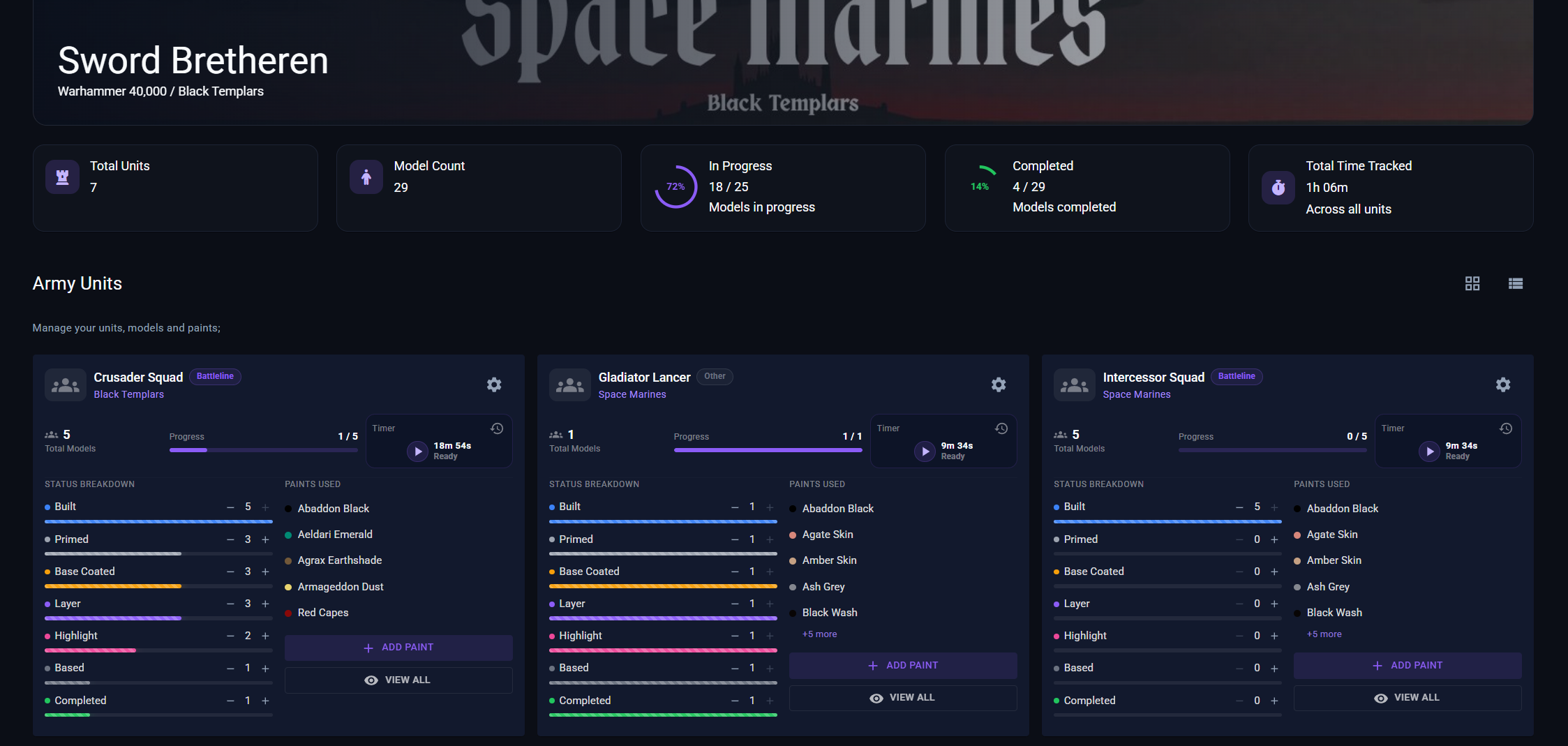Click the Crusader Squad group avatar icon
Viewport: 1568px width, 746px height.
66,385
